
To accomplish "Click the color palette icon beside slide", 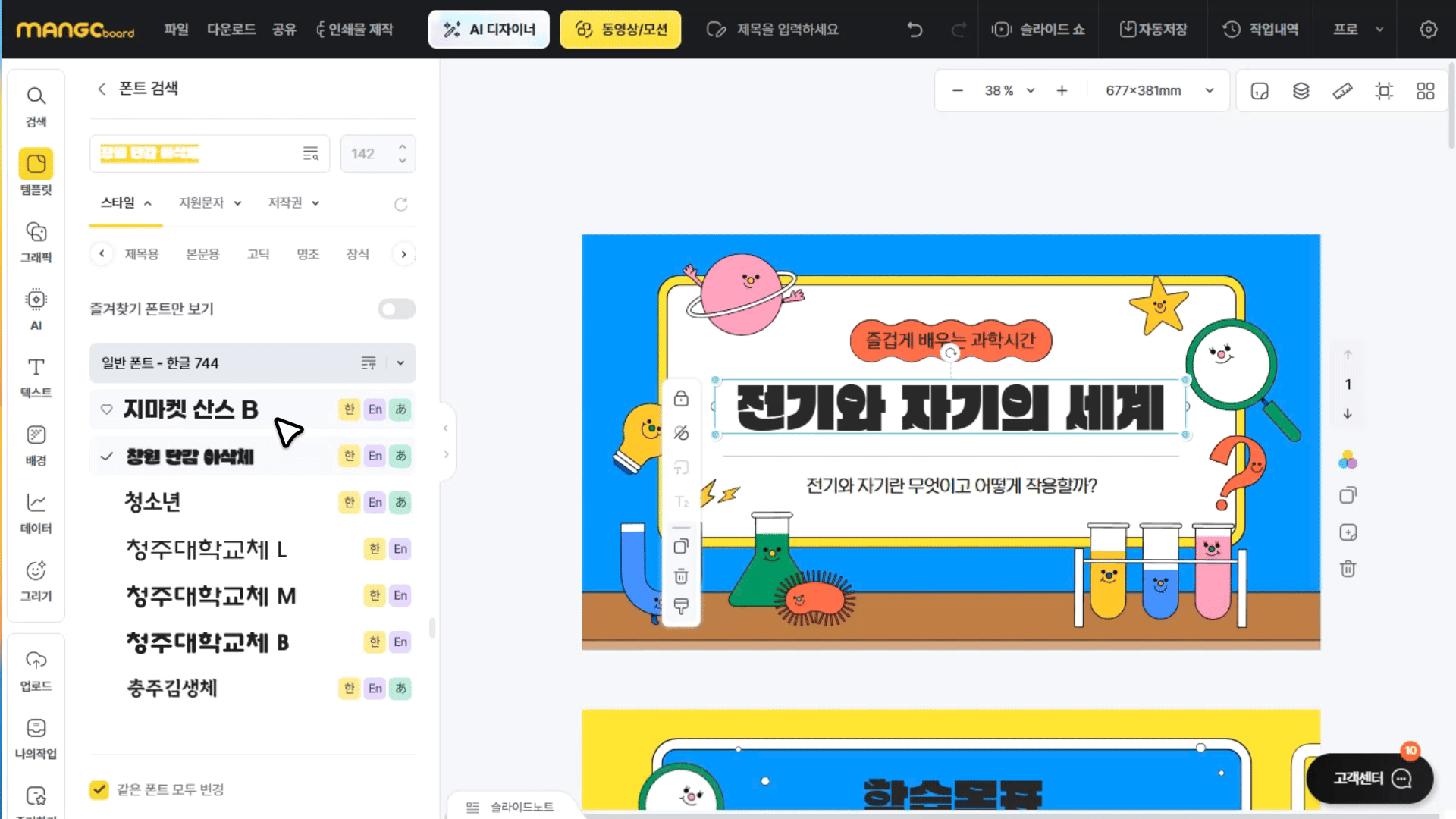I will [x=1348, y=460].
